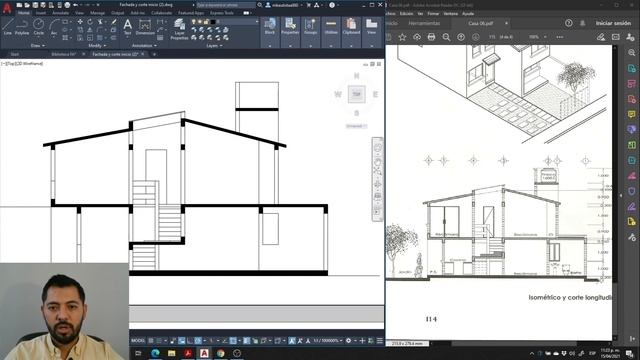Viewport: 640px width, 360px height.
Task: Click the AutoCAD Customization menu icon in status bar
Action: coord(380,340)
